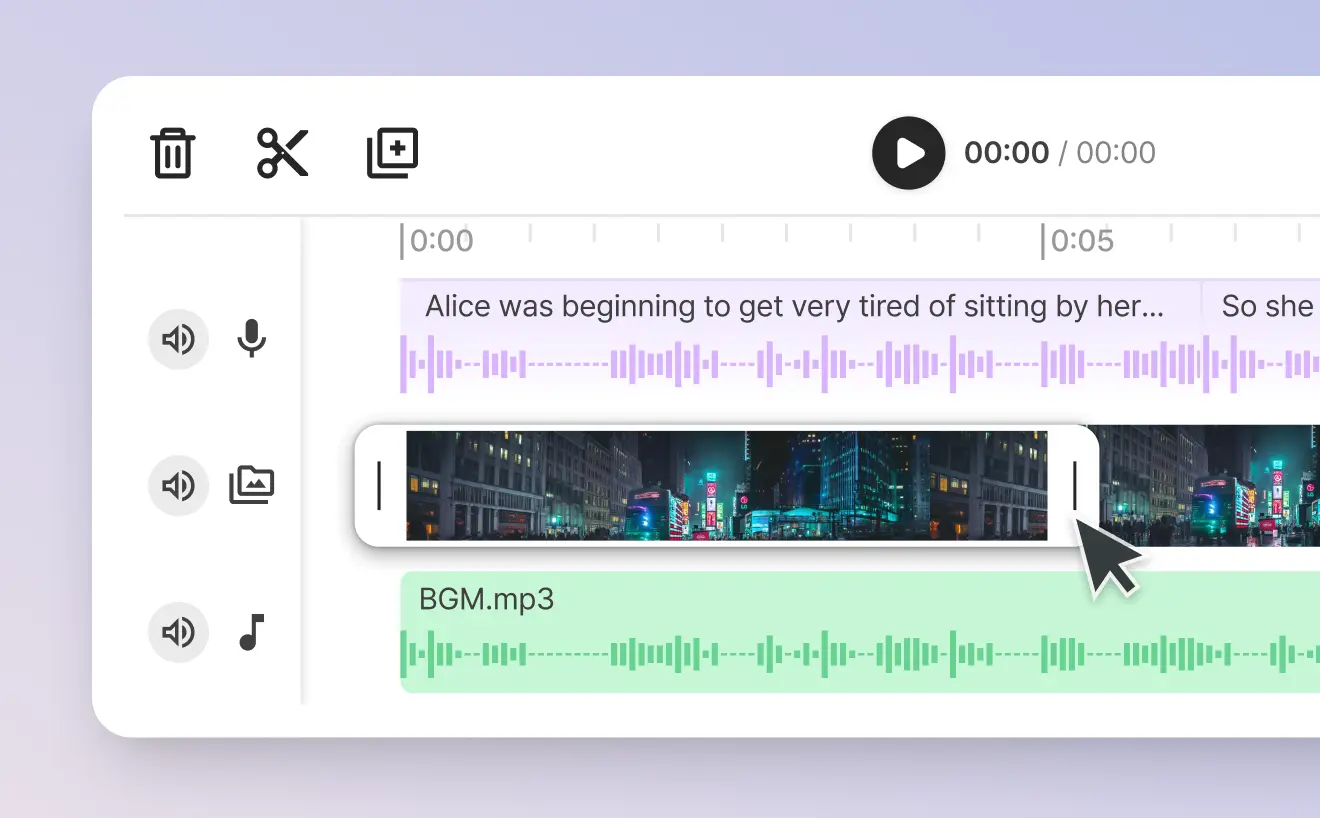Click the image gallery track icon
The width and height of the screenshot is (1320, 818).
(252, 486)
